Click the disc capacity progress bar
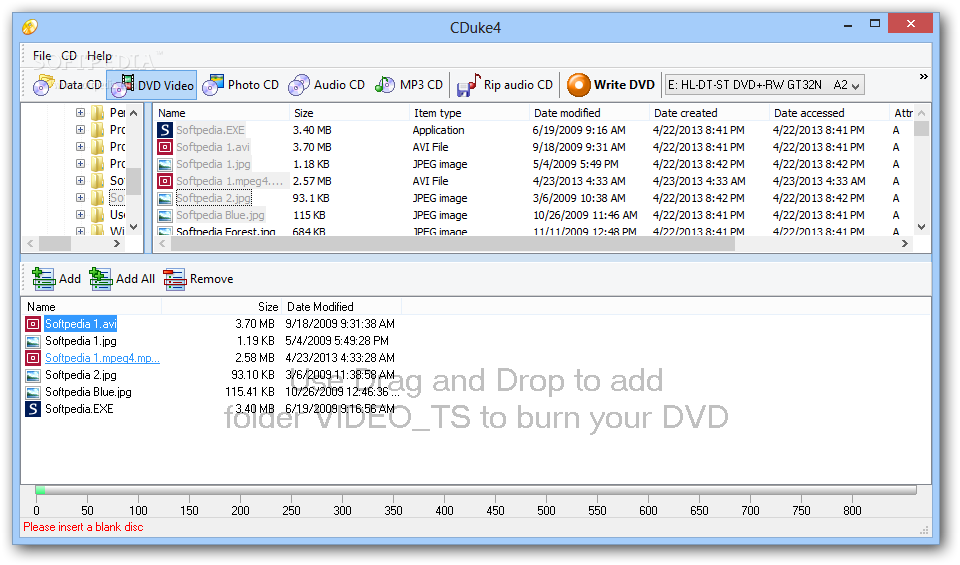 [476, 490]
